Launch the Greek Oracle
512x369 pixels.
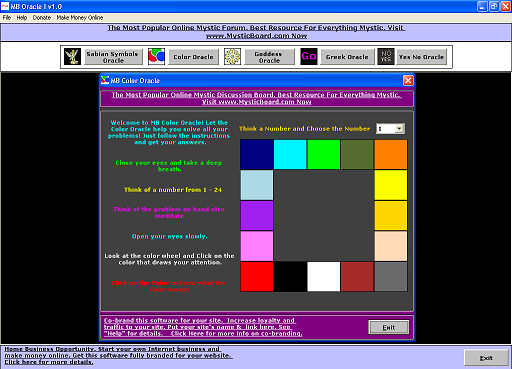pos(347,57)
